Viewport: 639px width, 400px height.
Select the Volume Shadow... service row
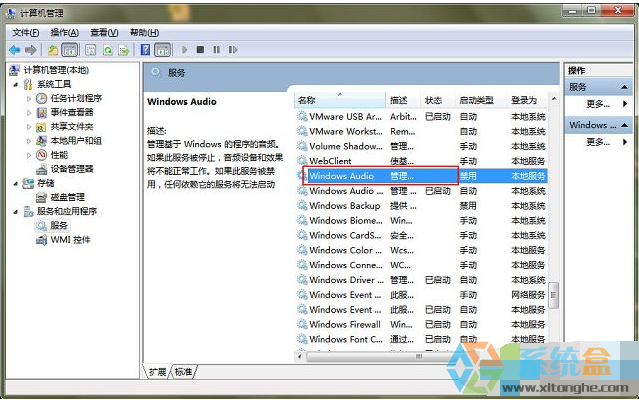pos(421,146)
